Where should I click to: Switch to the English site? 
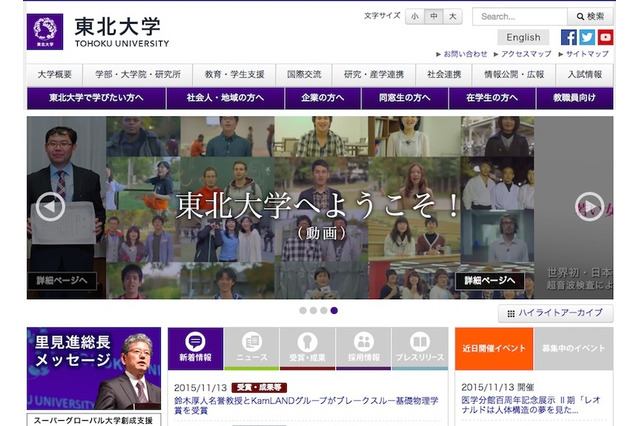click(523, 38)
